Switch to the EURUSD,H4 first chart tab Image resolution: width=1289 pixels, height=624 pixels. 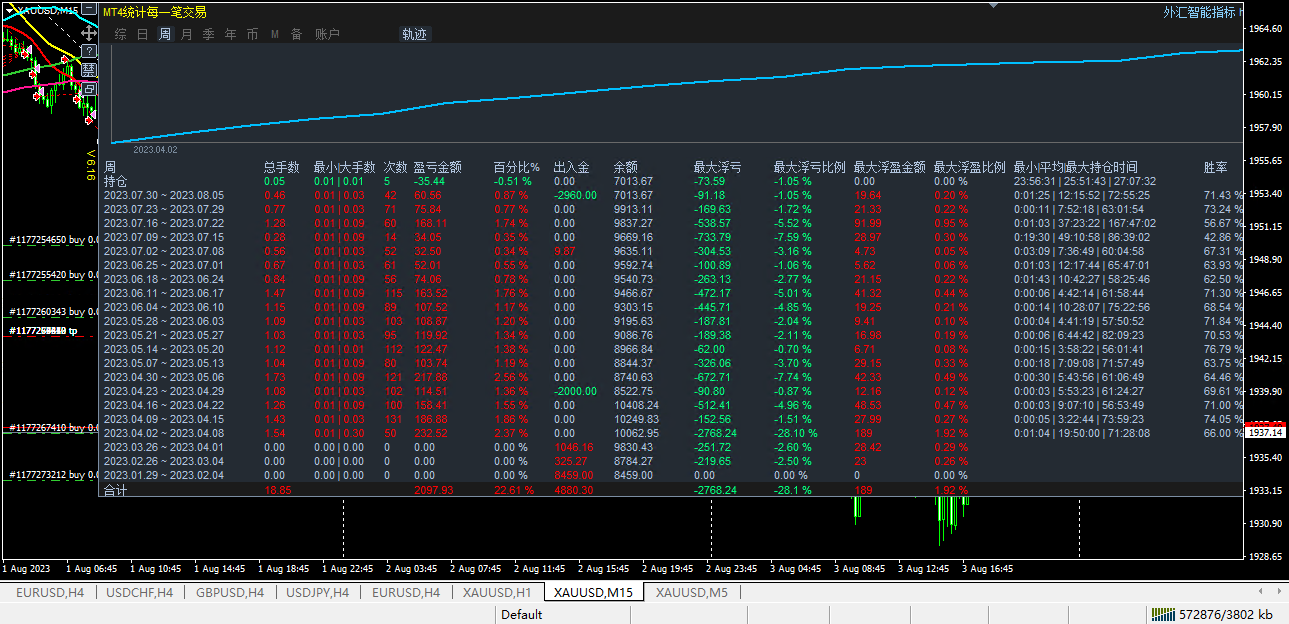pyautogui.click(x=49, y=593)
